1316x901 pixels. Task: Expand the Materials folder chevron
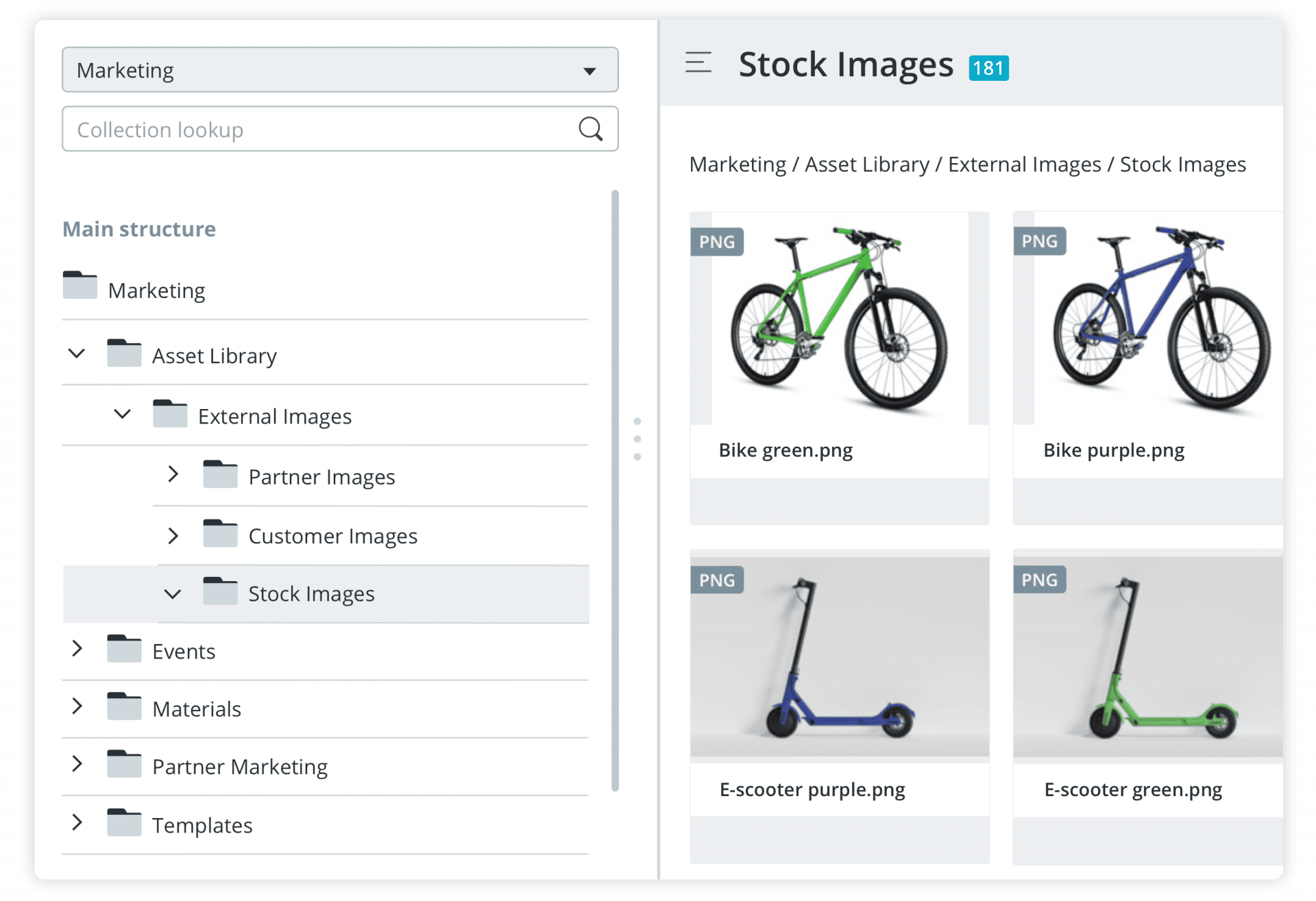pos(77,706)
